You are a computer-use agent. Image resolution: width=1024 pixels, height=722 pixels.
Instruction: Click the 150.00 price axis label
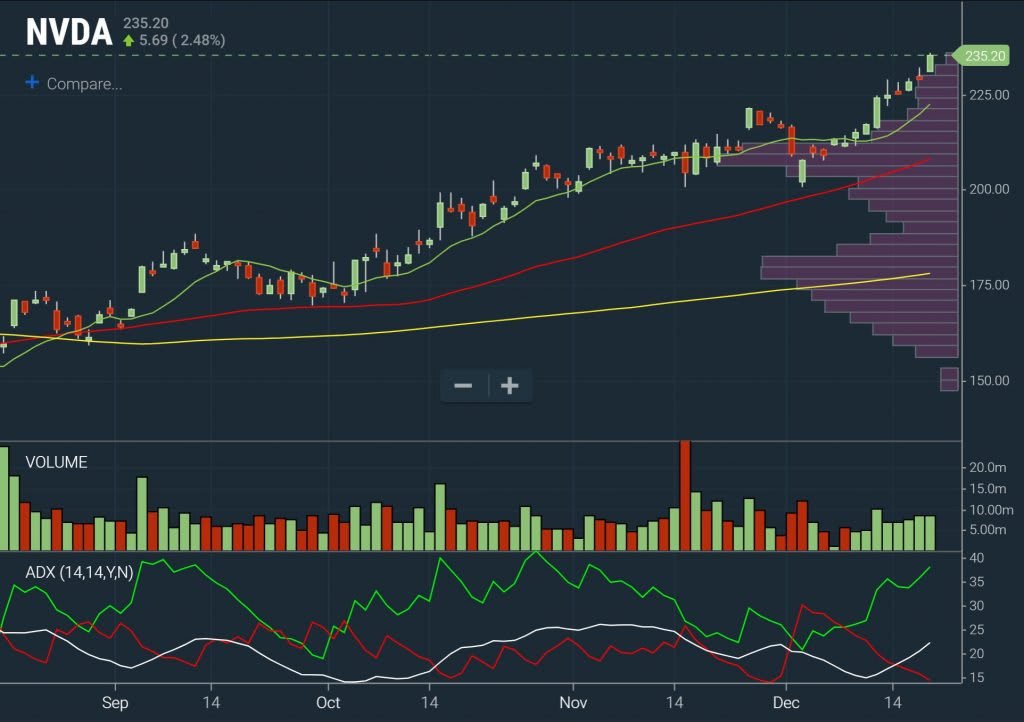click(x=988, y=378)
